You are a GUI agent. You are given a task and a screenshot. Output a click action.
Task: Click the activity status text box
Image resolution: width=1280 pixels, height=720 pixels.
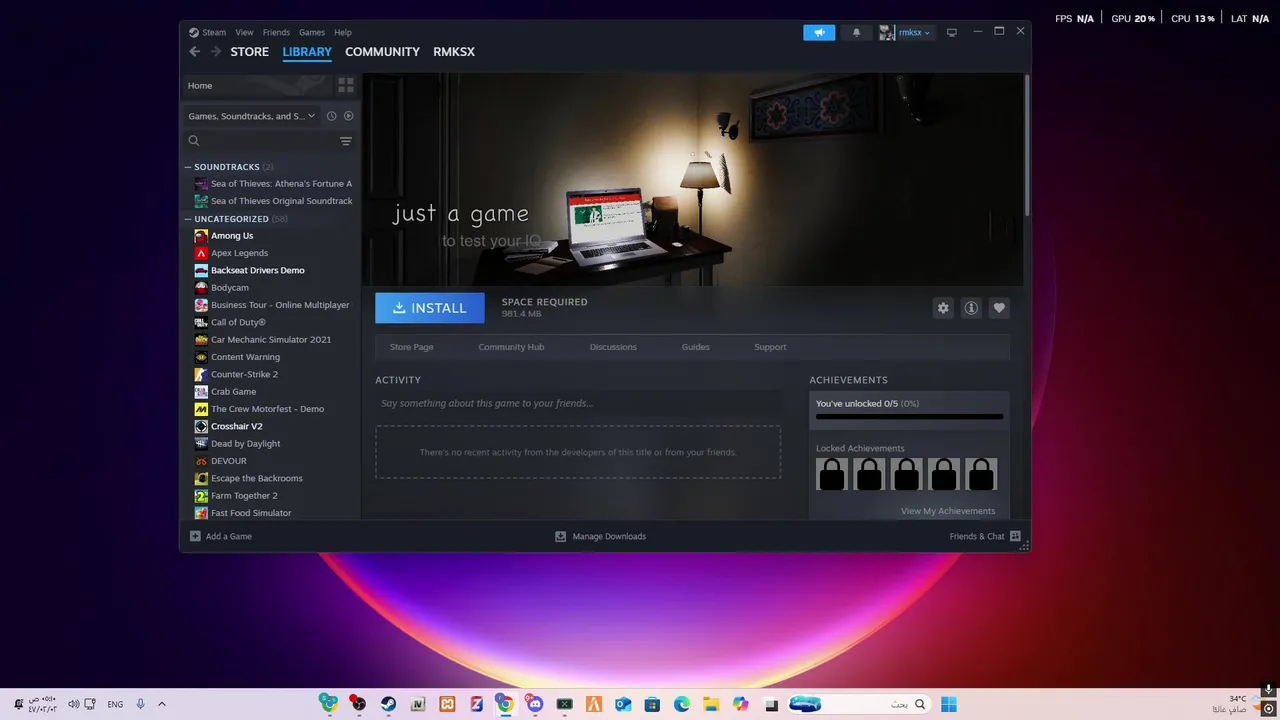coord(578,403)
